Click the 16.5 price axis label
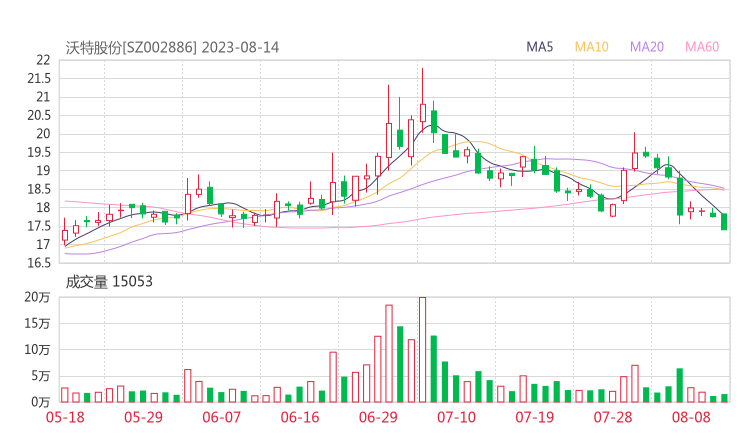The image size is (740, 440). [x=39, y=263]
